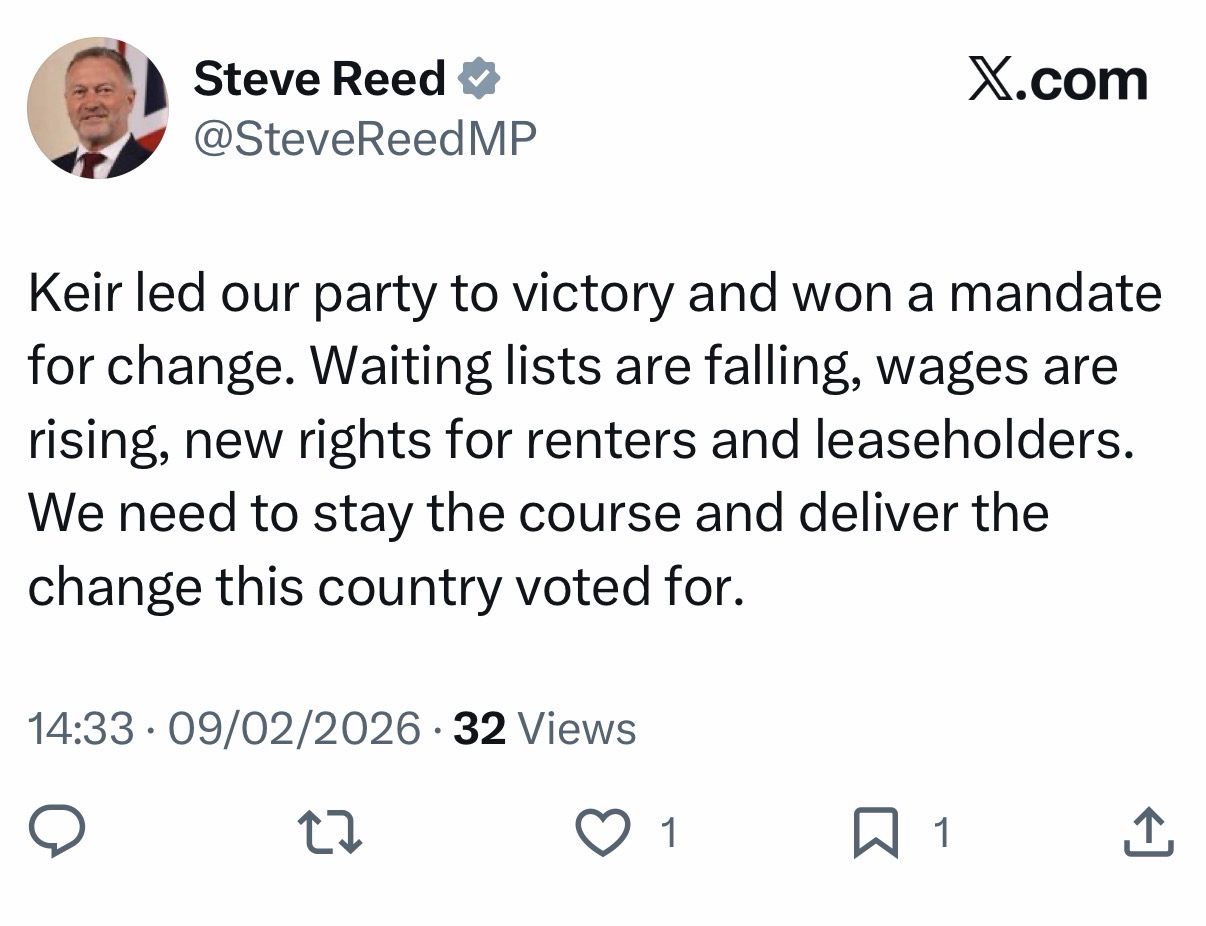Click the X logo in the X.com watermark

point(991,80)
